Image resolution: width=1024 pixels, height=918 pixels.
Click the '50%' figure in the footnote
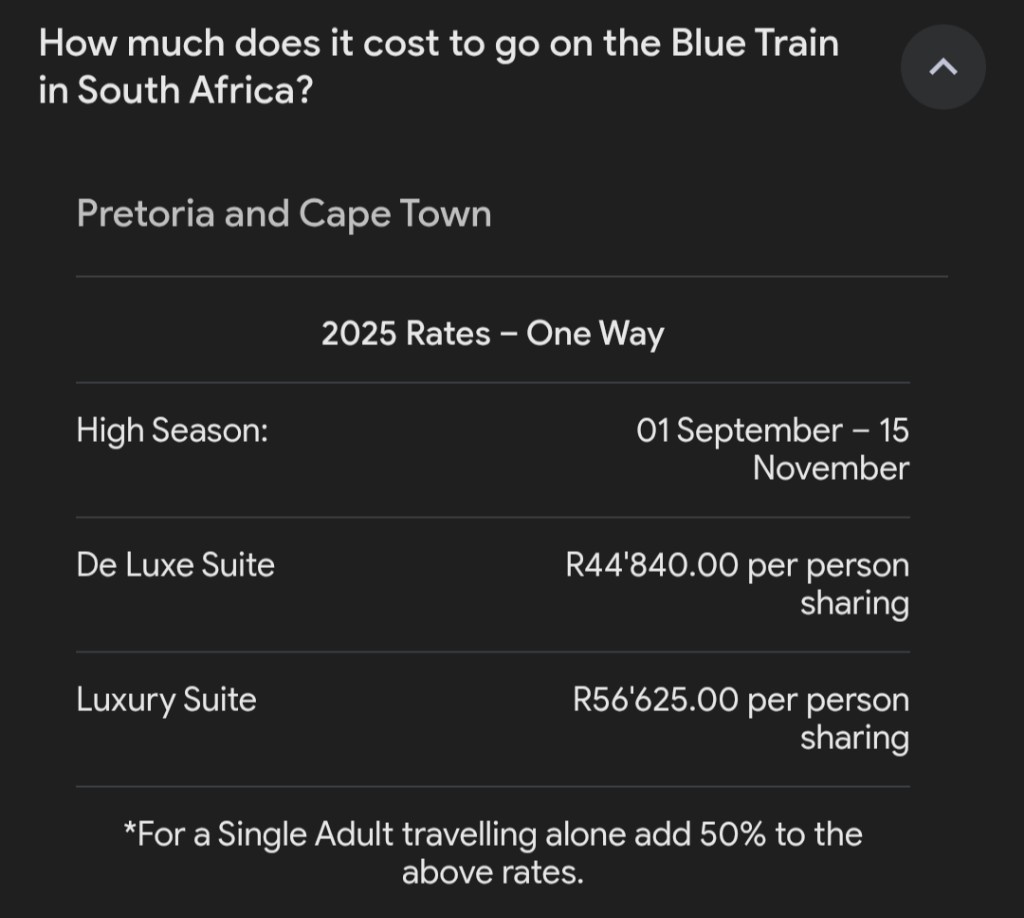tap(732, 834)
